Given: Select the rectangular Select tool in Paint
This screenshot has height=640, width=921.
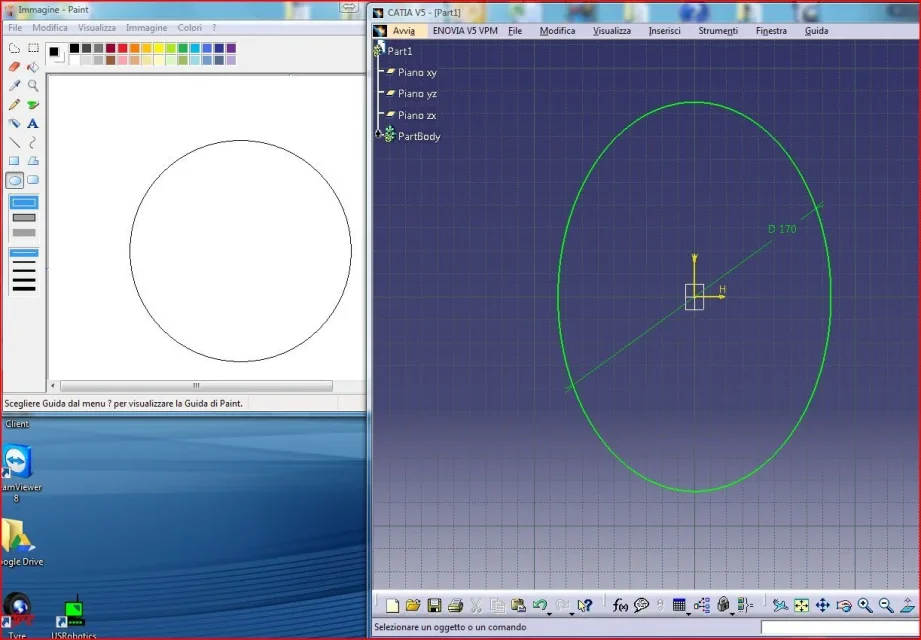Looking at the screenshot, I should (x=33, y=49).
